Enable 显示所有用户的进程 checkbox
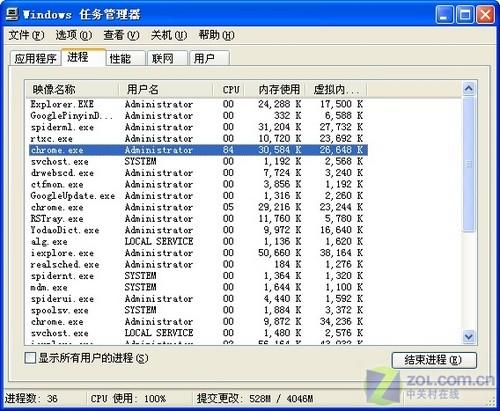This screenshot has height=411, width=500. click(x=30, y=358)
